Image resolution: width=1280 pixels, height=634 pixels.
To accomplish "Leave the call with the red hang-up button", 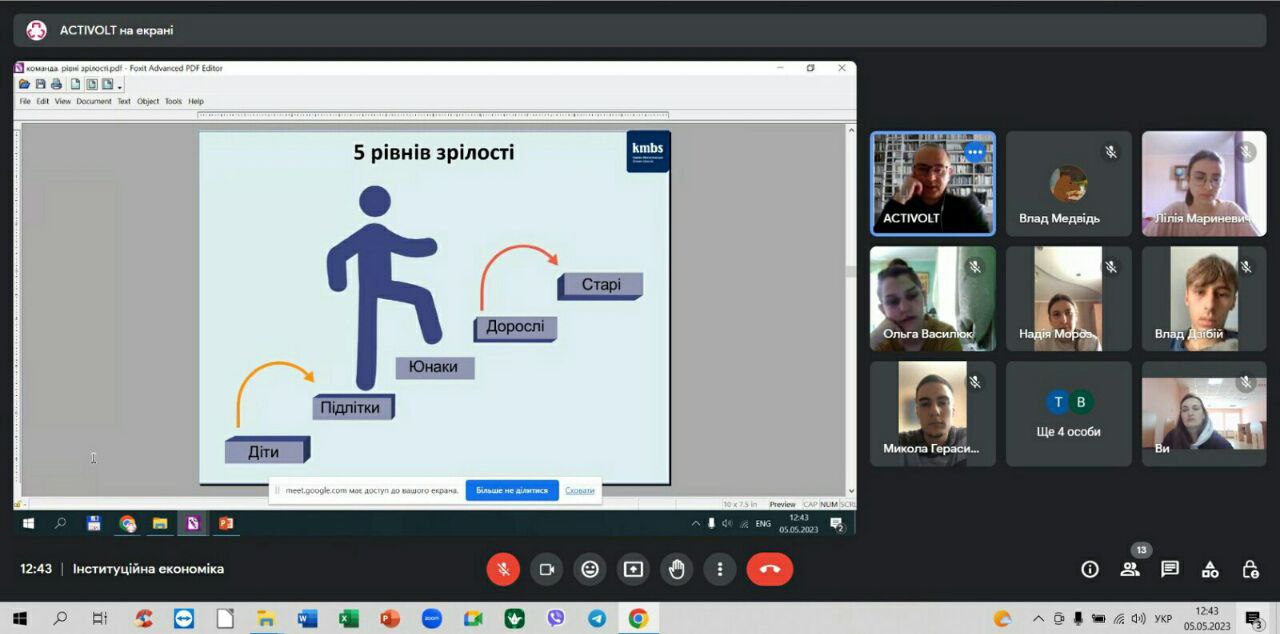I will point(769,569).
